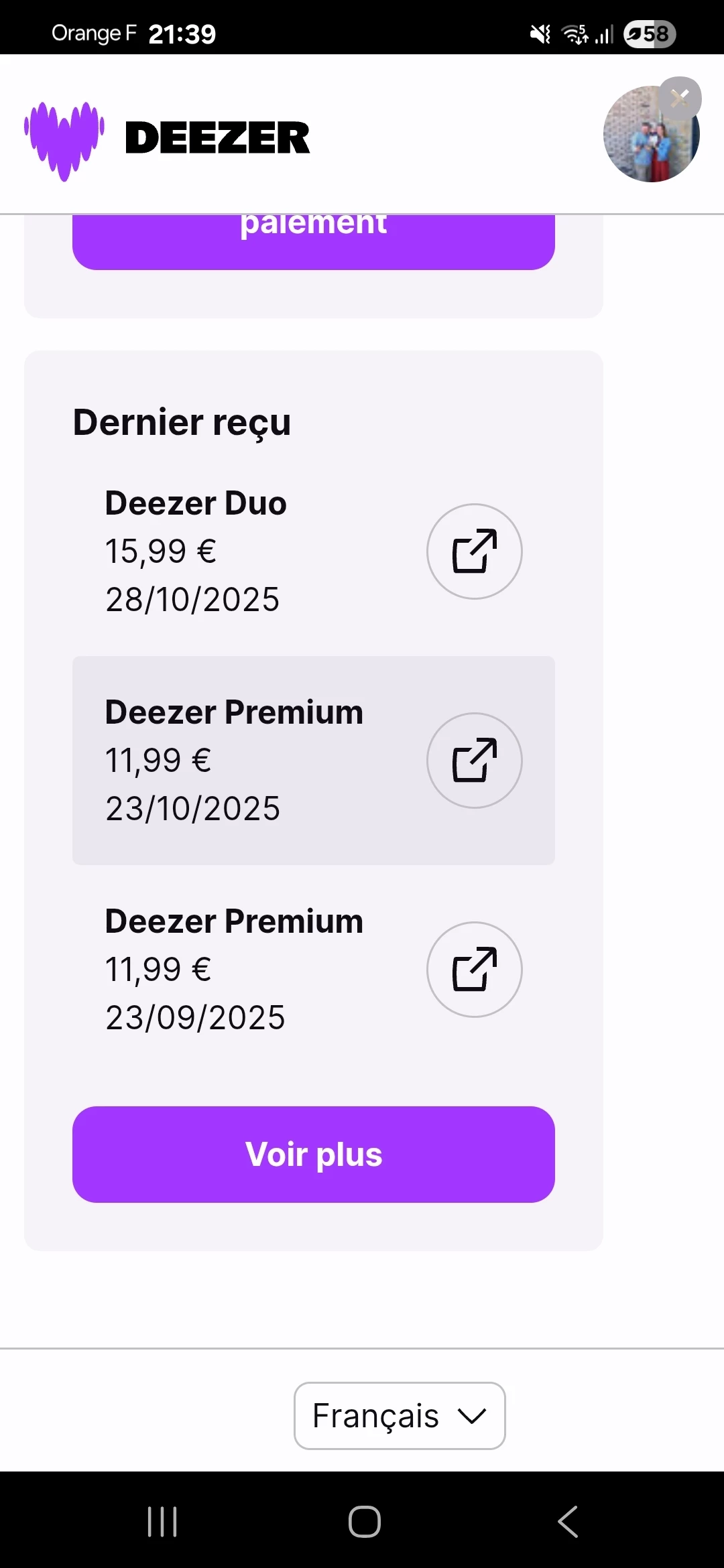Tap the DEEZER wordmark in header

[217, 138]
